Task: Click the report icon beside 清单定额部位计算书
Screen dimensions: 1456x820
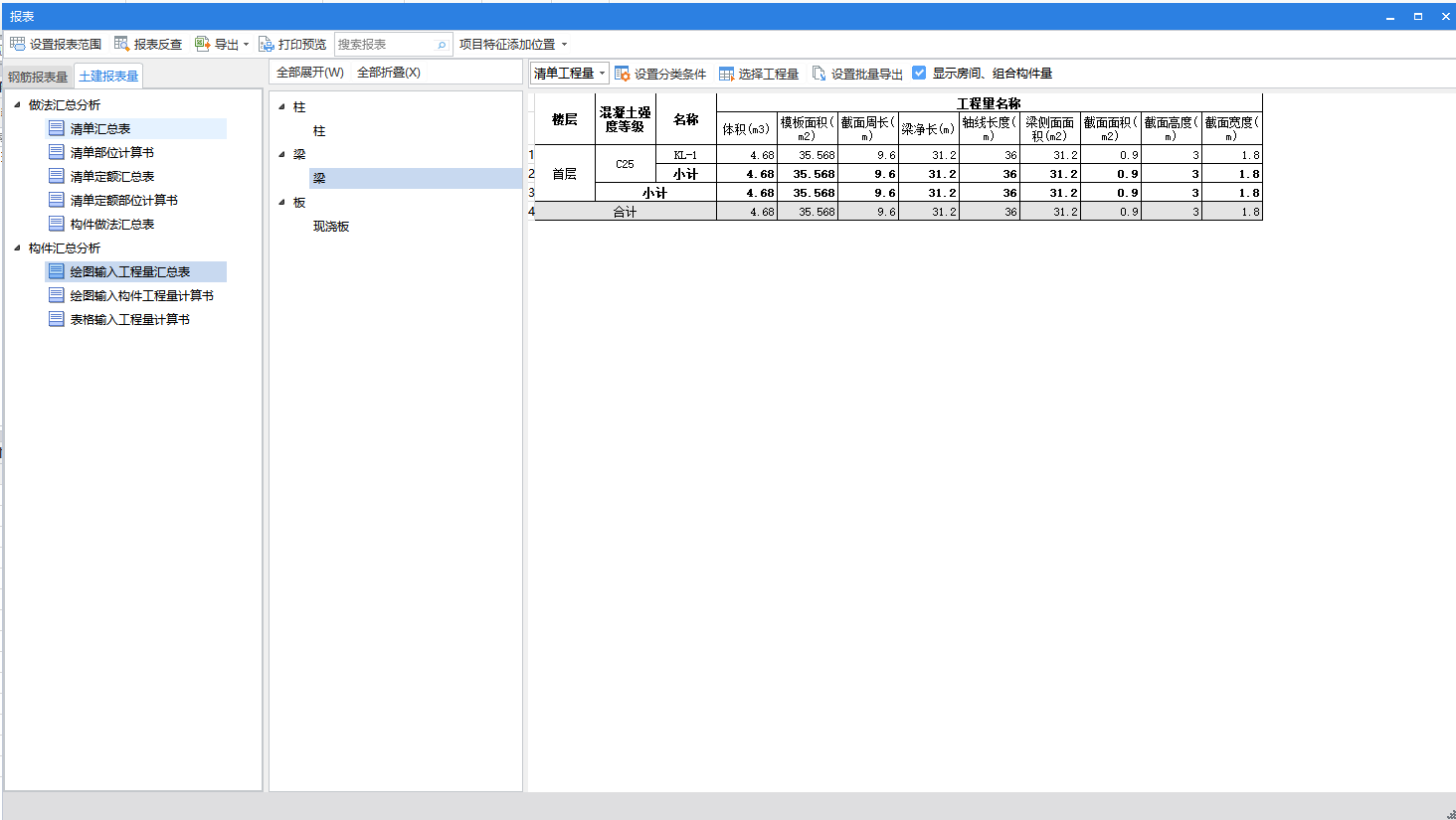Action: pyautogui.click(x=57, y=200)
